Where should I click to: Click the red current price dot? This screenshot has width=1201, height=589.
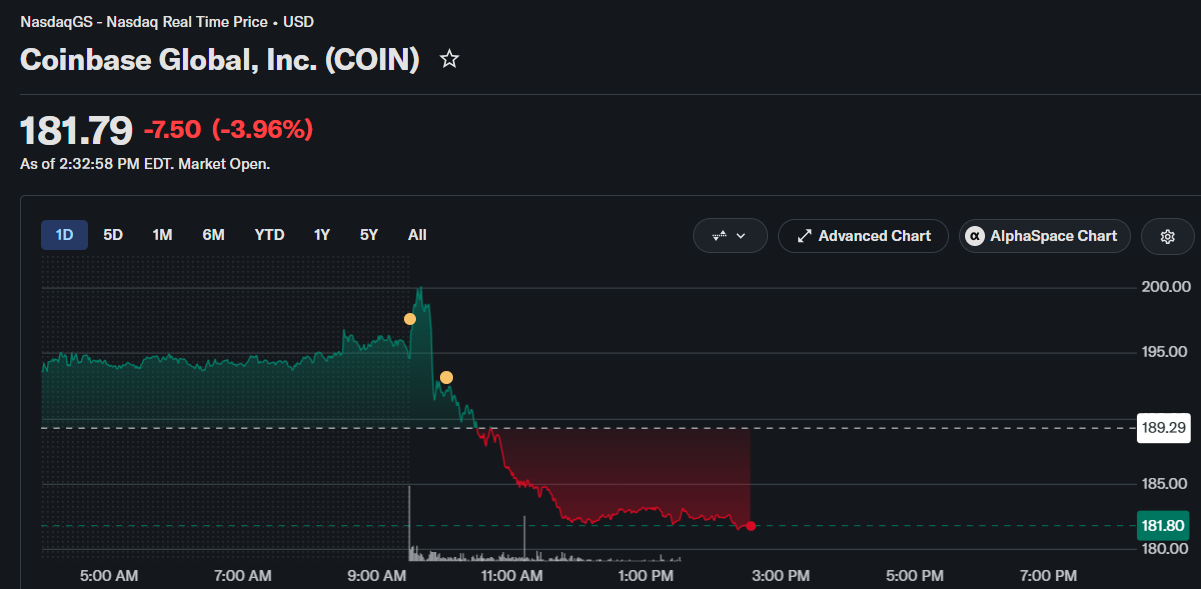click(x=751, y=526)
